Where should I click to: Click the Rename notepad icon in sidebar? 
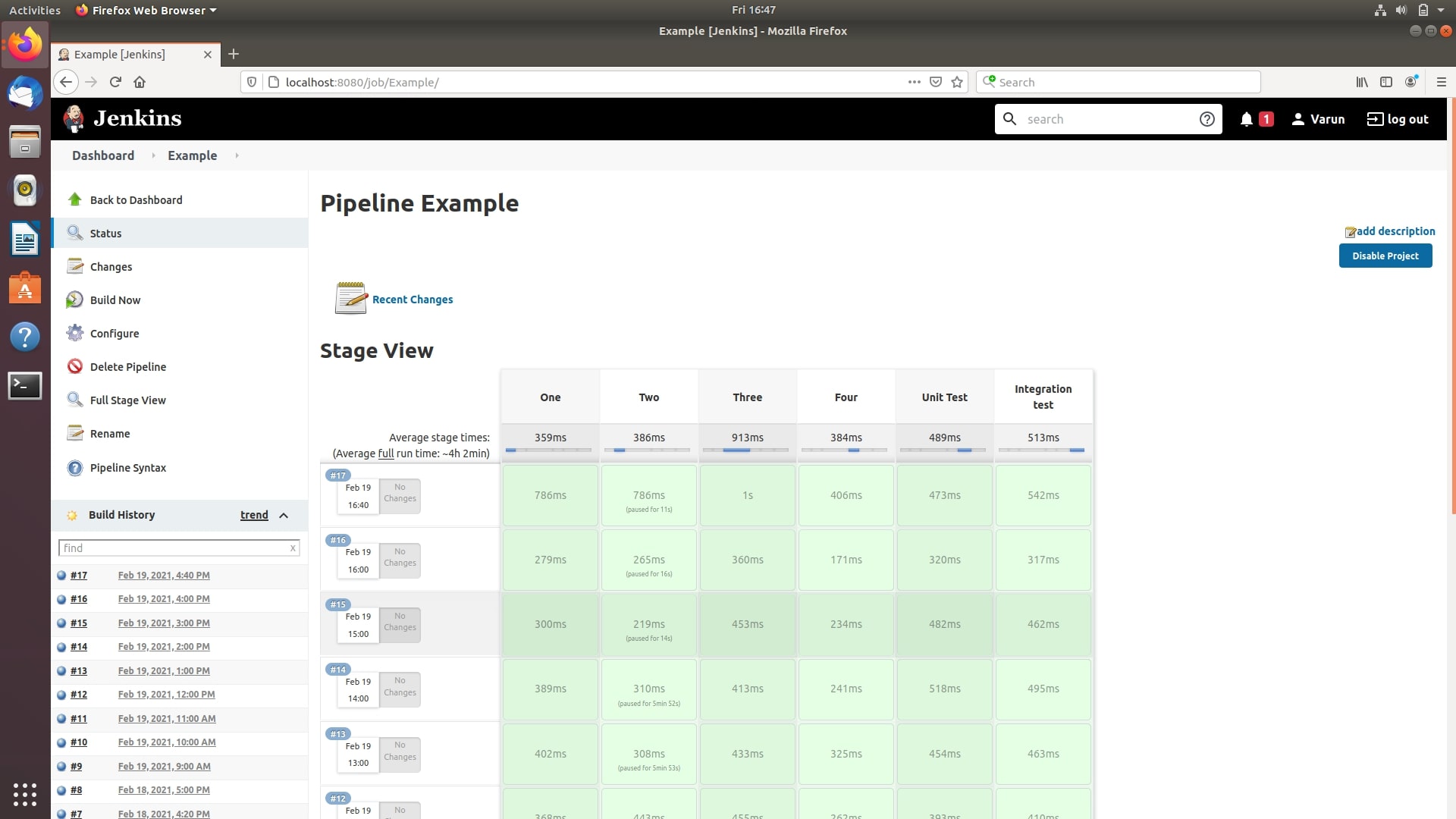pos(75,433)
